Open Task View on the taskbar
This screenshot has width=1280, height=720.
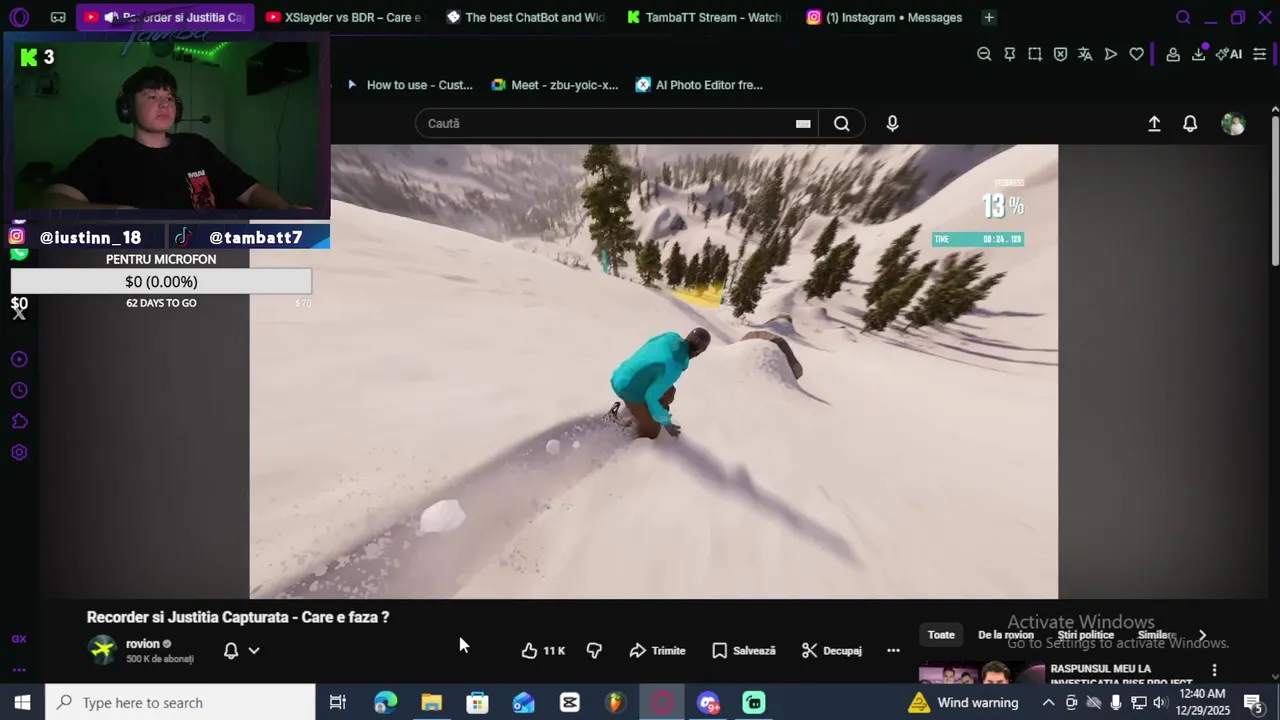tap(338, 702)
